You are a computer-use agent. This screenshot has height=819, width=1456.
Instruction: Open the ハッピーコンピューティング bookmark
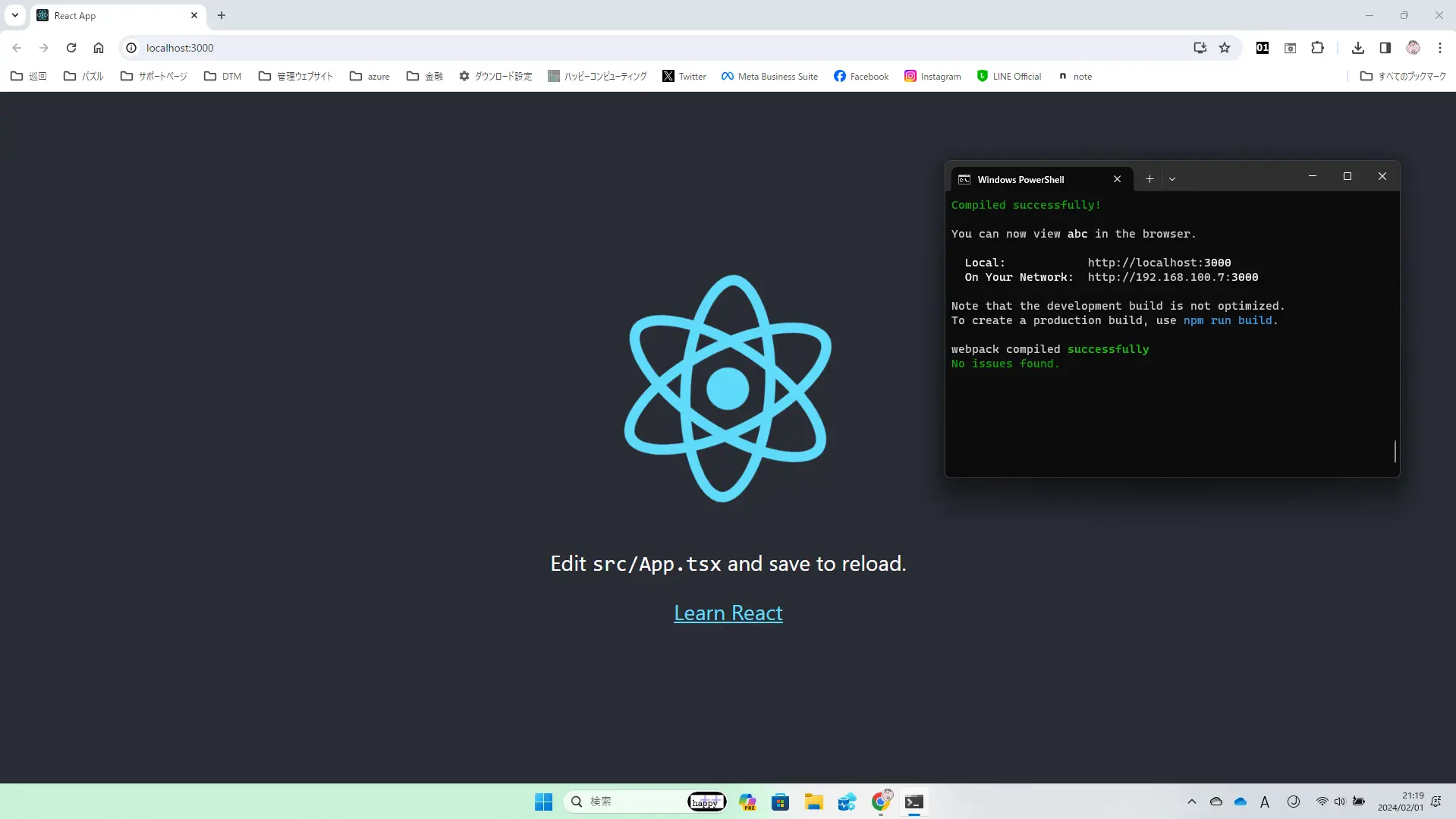pyautogui.click(x=597, y=76)
